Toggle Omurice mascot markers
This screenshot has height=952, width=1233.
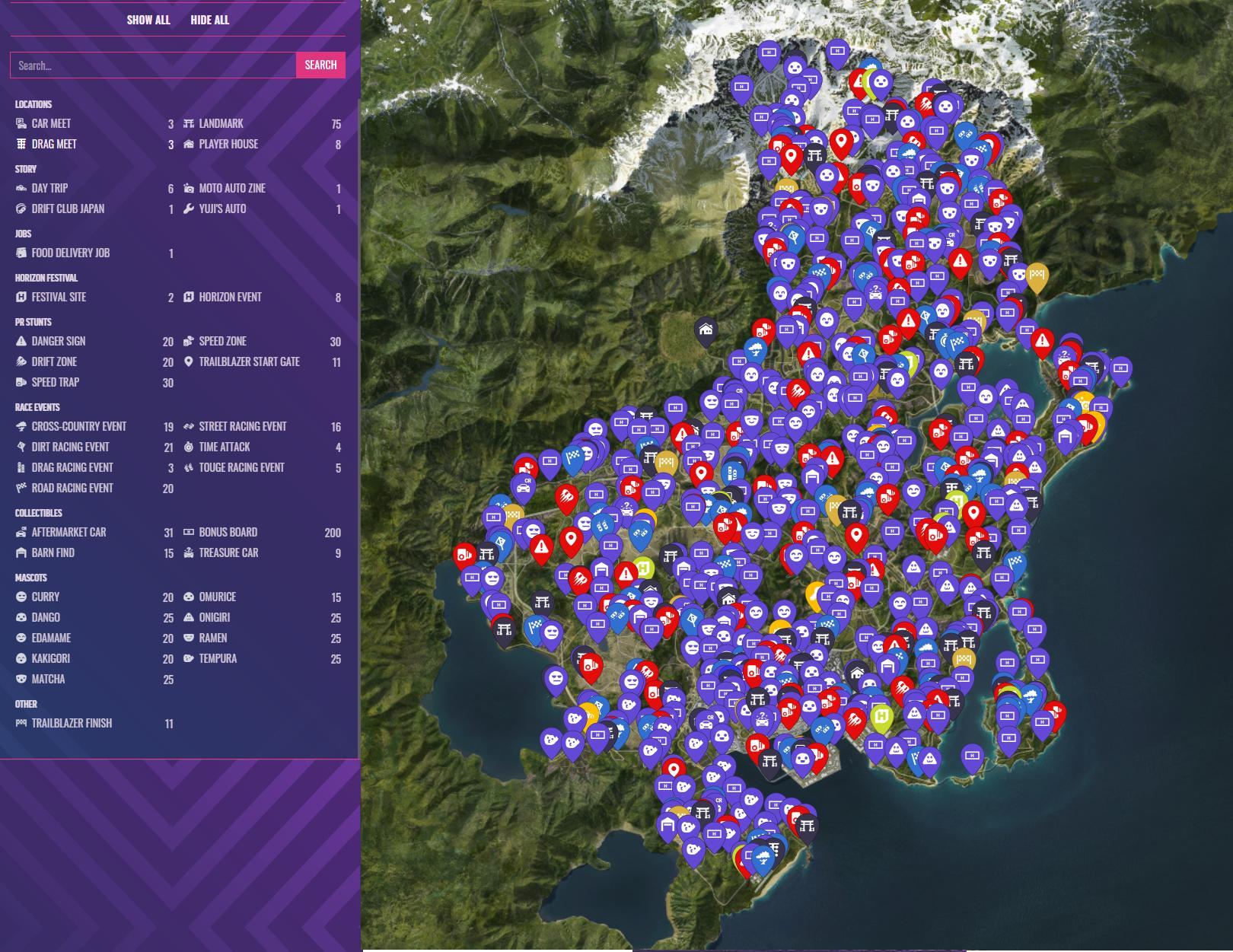pos(263,597)
